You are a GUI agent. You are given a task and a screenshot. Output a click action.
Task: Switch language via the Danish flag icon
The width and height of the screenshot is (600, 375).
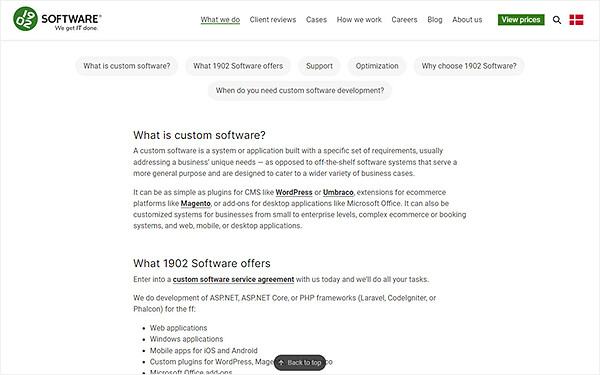pyautogui.click(x=576, y=20)
